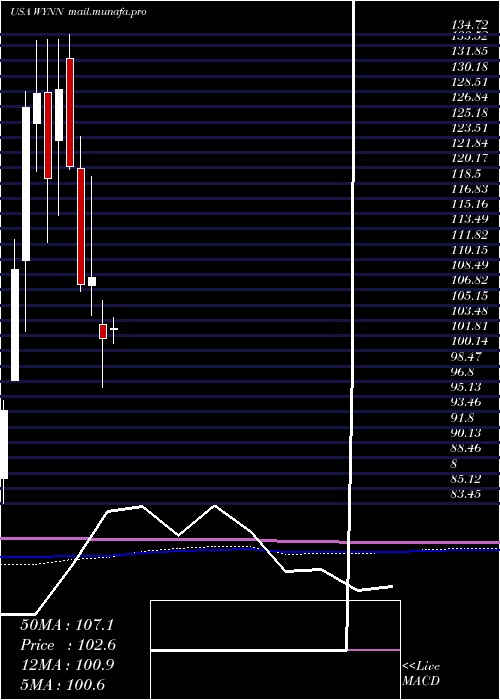Click the 115.16 price level label
The height and width of the screenshot is (700, 500).
tap(472, 204)
